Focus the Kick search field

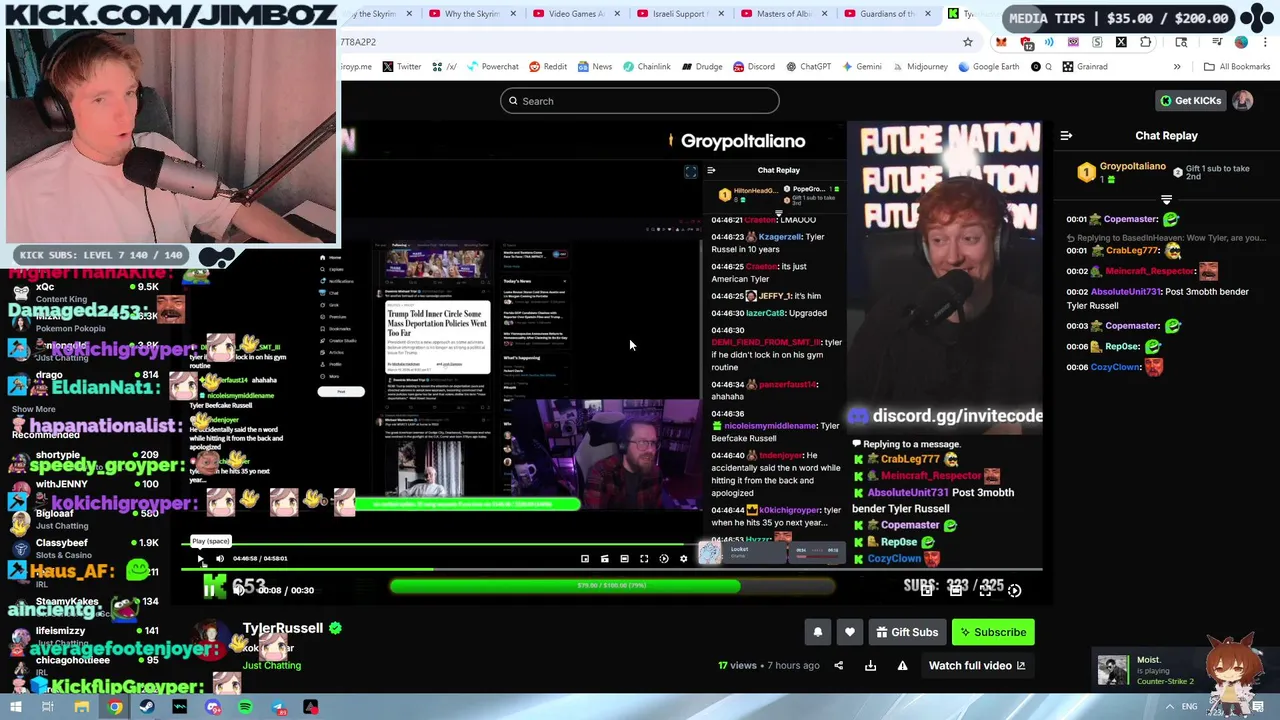(640, 101)
